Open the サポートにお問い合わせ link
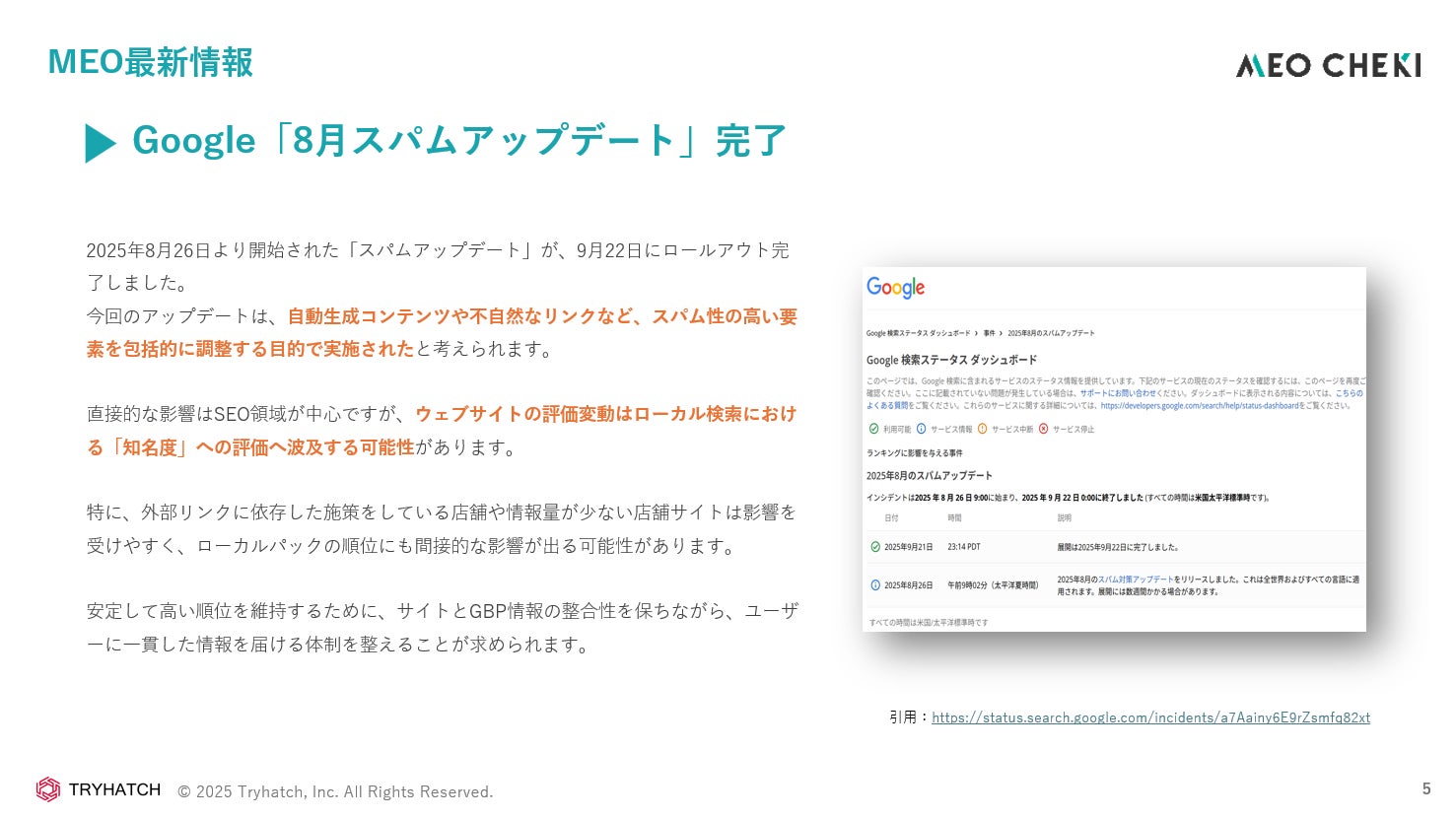Image resolution: width=1456 pixels, height=819 pixels. (1118, 393)
